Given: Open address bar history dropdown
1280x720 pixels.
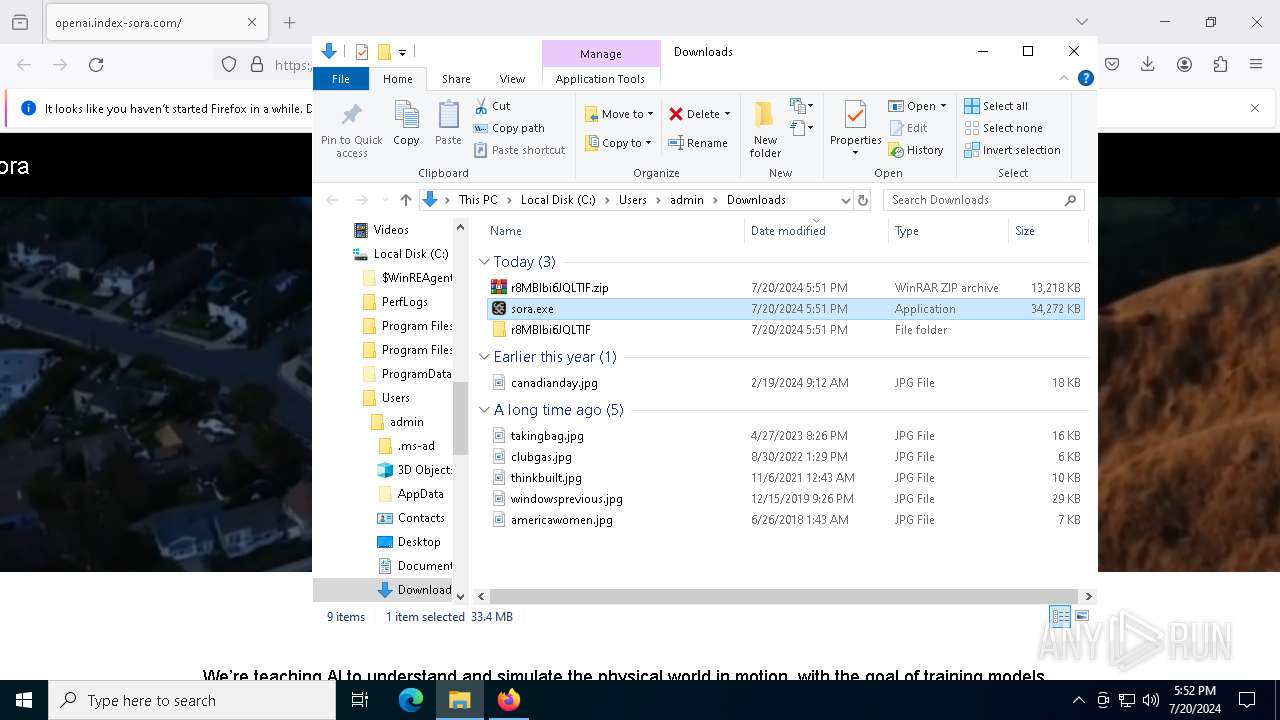Looking at the screenshot, I should pos(845,200).
